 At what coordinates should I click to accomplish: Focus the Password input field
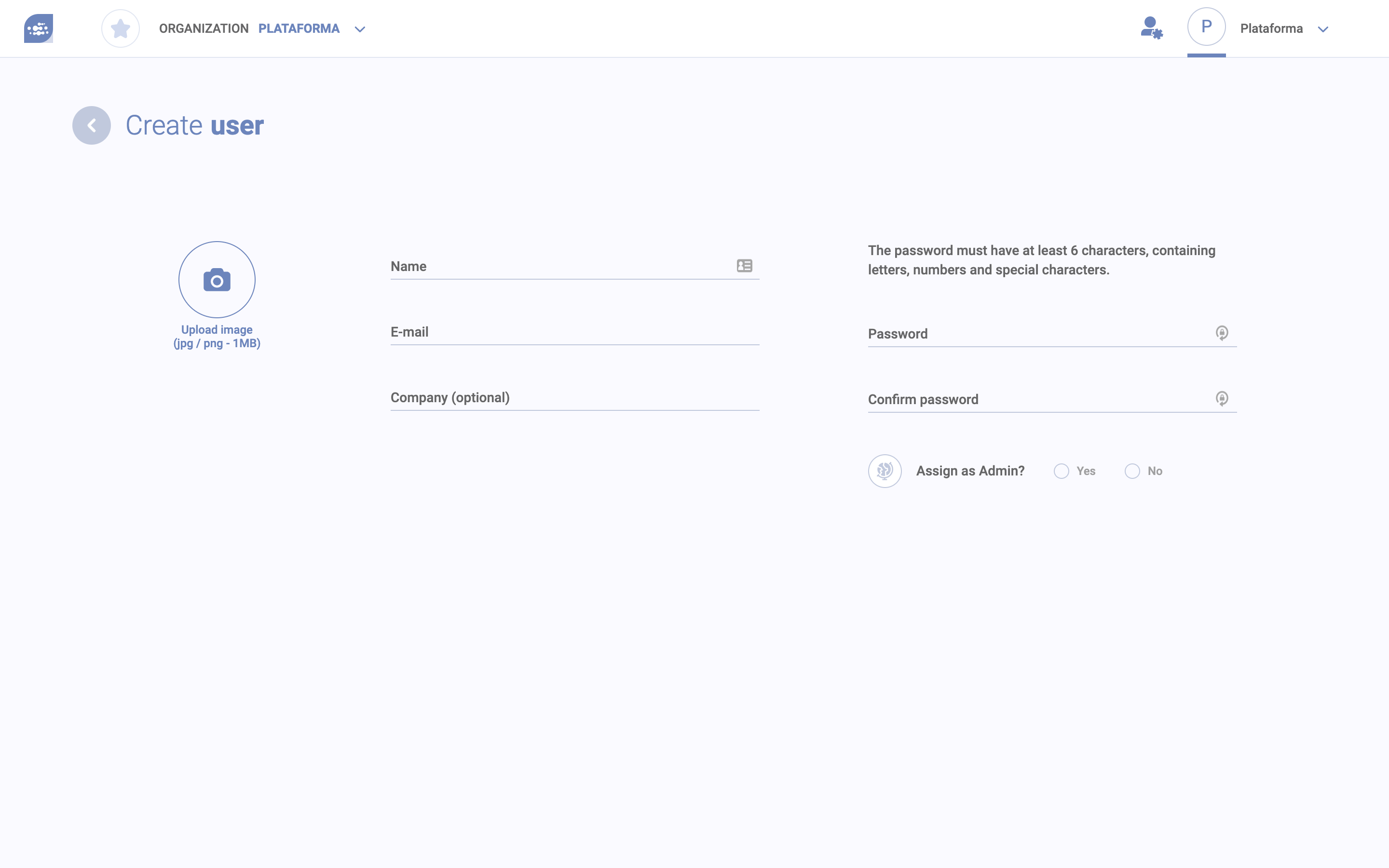click(x=1051, y=334)
